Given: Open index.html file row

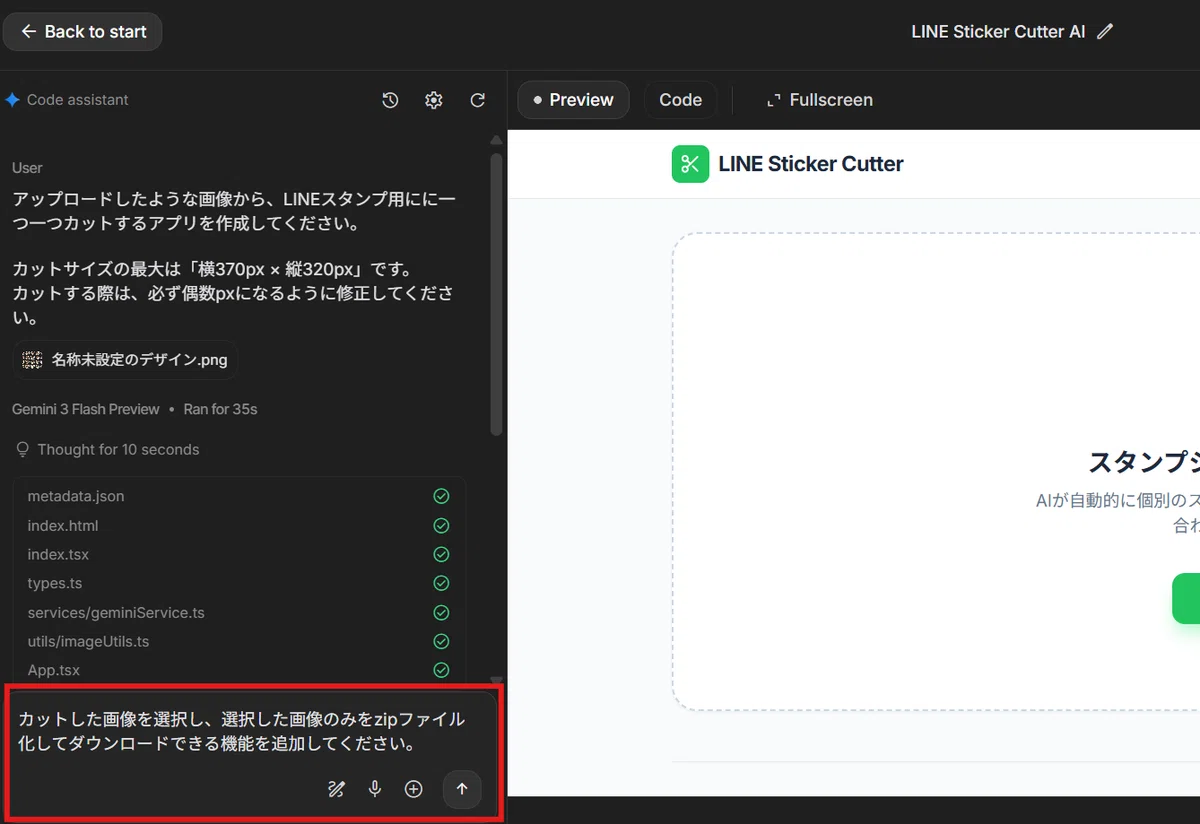Looking at the screenshot, I should tap(239, 525).
